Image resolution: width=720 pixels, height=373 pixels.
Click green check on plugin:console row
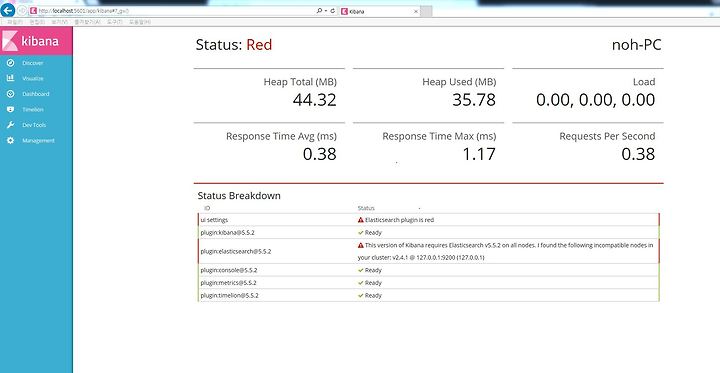360,270
